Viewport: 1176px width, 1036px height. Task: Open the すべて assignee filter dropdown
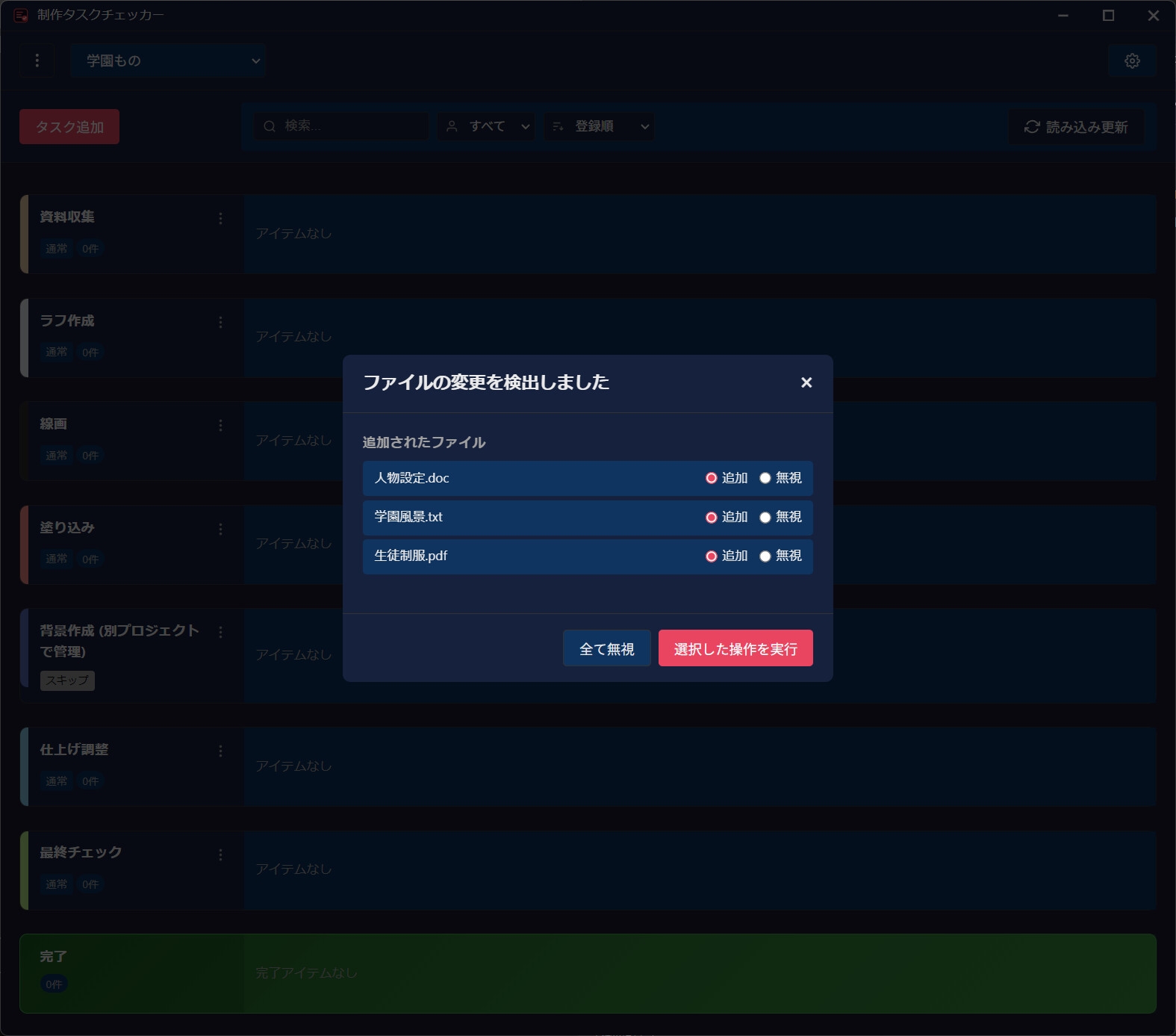click(x=486, y=126)
